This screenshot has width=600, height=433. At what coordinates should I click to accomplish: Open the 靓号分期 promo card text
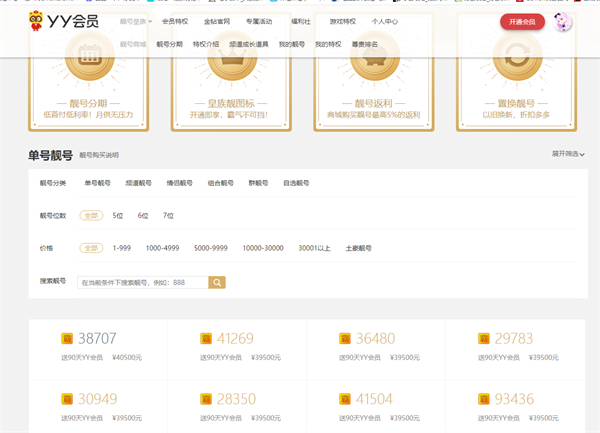[88, 109]
